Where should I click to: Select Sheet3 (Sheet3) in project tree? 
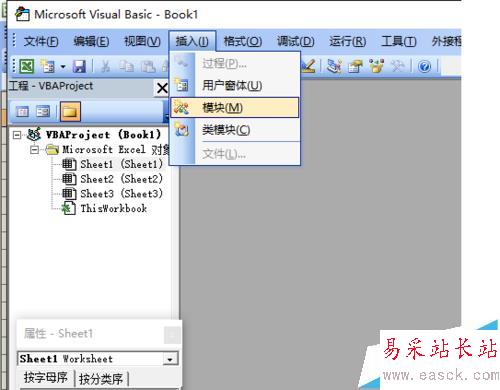coord(121,194)
